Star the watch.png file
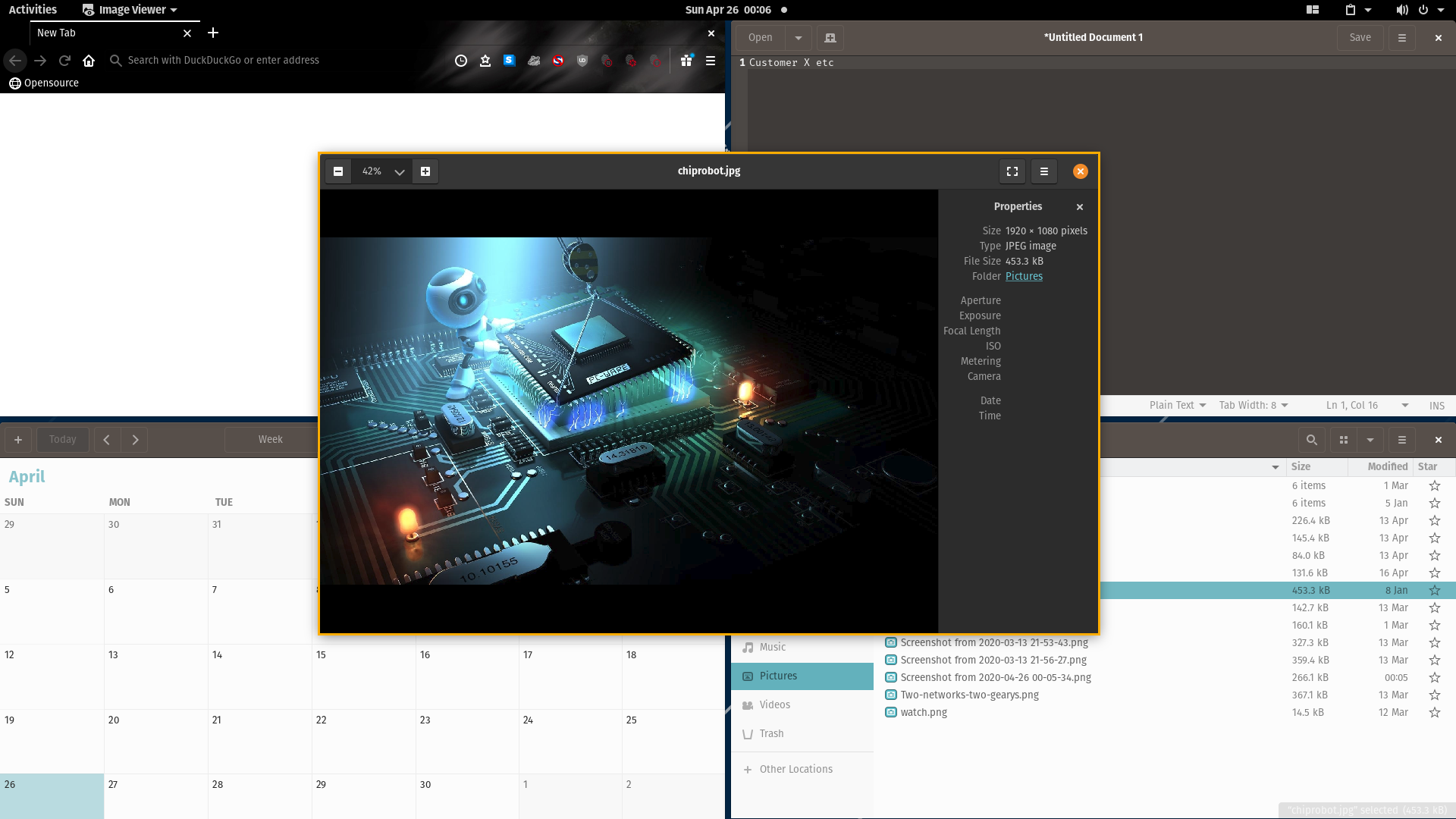1456x819 pixels. tap(1435, 712)
